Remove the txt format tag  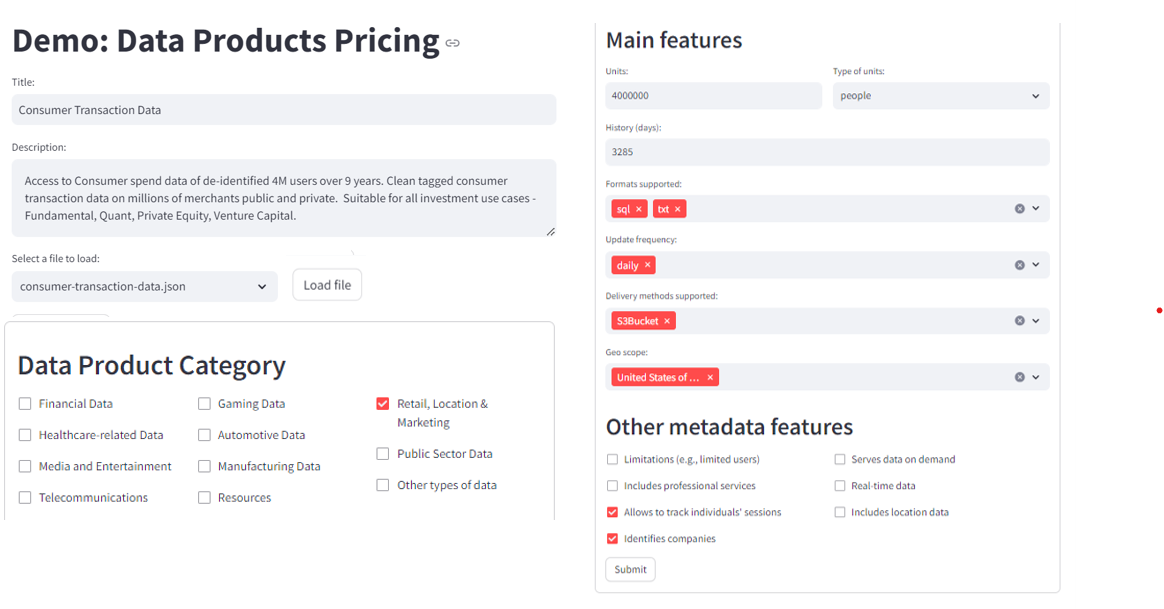(x=678, y=208)
